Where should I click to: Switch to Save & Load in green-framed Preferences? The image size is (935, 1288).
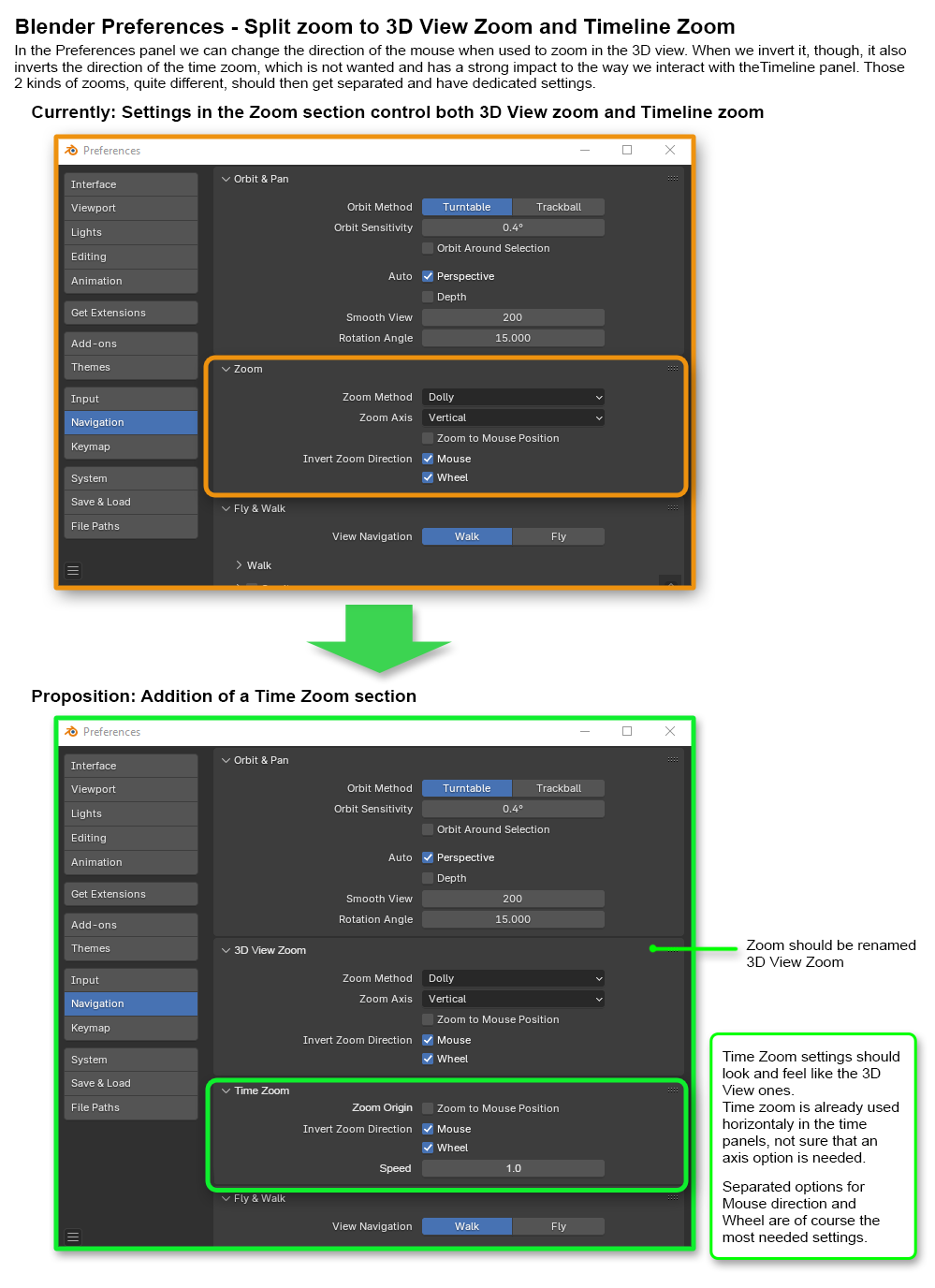pos(131,1083)
